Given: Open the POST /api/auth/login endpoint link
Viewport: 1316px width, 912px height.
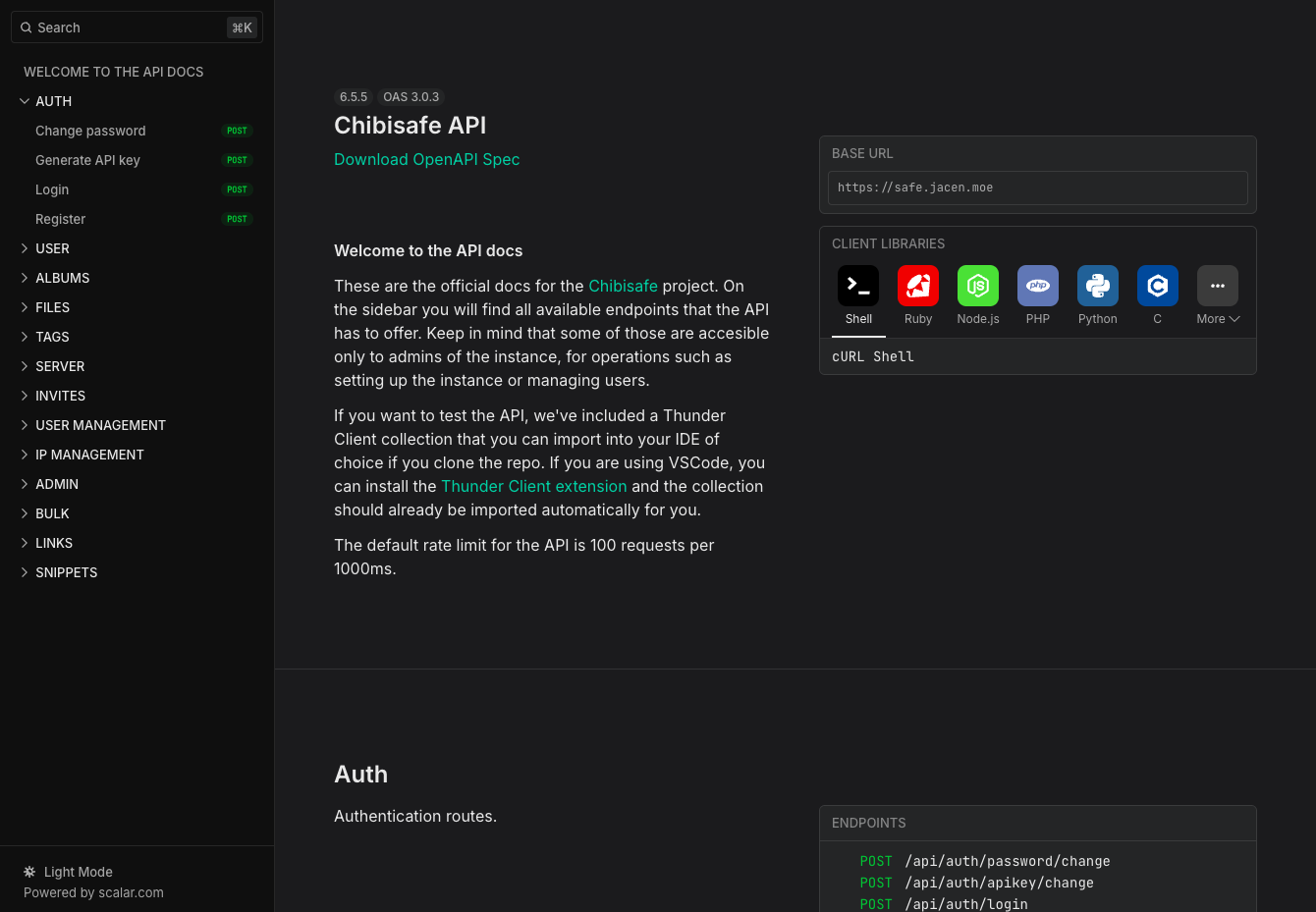Looking at the screenshot, I should coord(944,904).
